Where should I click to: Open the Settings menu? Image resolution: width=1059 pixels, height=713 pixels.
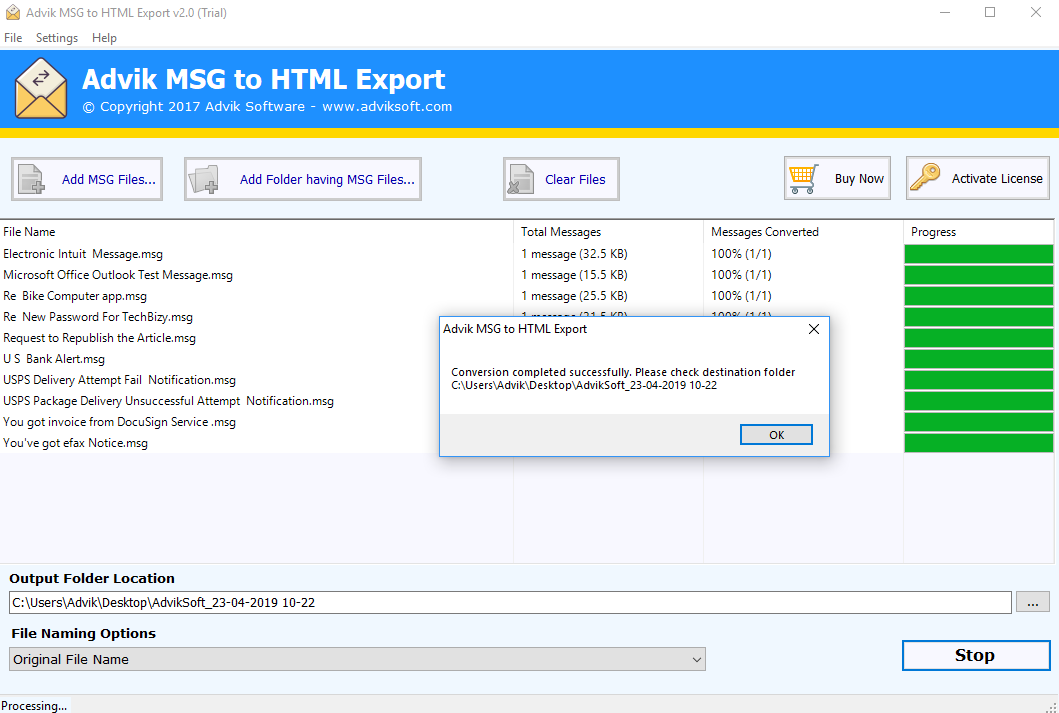click(57, 38)
